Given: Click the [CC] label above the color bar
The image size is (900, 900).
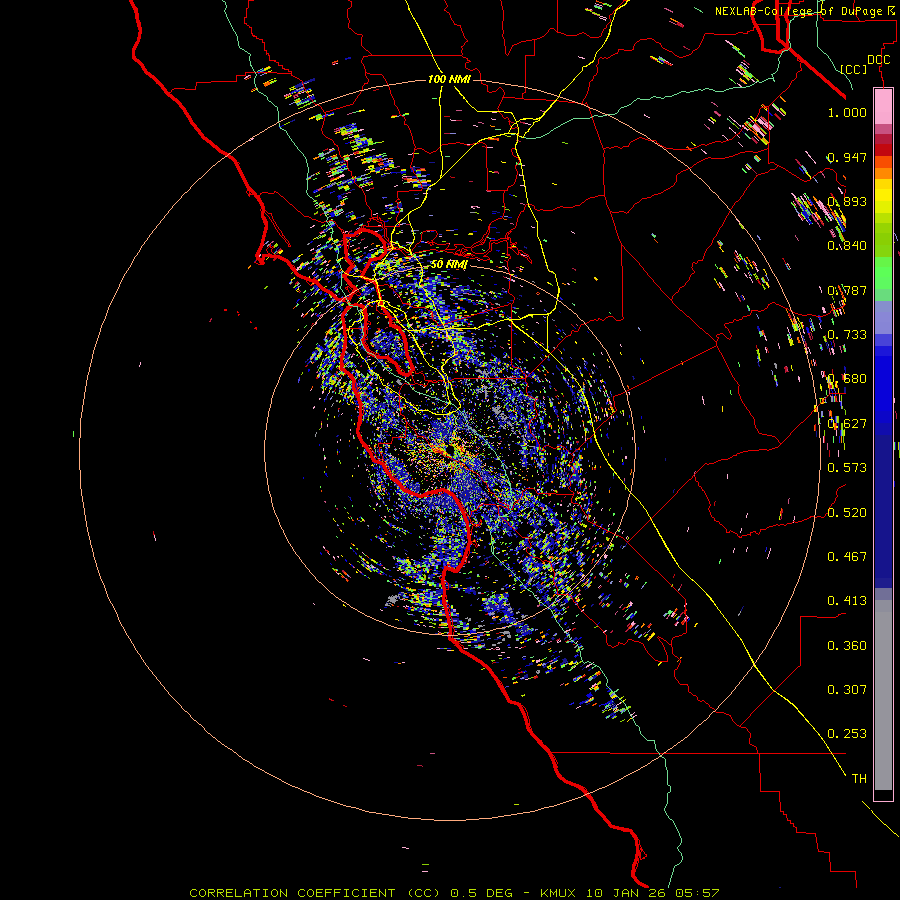Looking at the screenshot, I should point(854,69).
